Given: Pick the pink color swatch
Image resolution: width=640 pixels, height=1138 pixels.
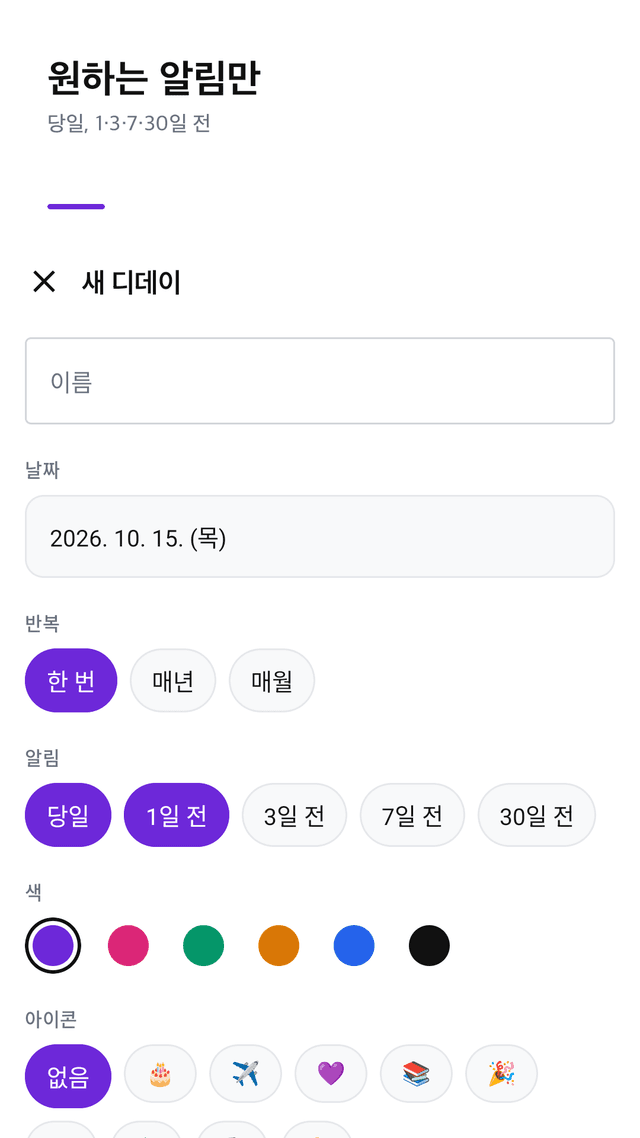Looking at the screenshot, I should click(128, 945).
